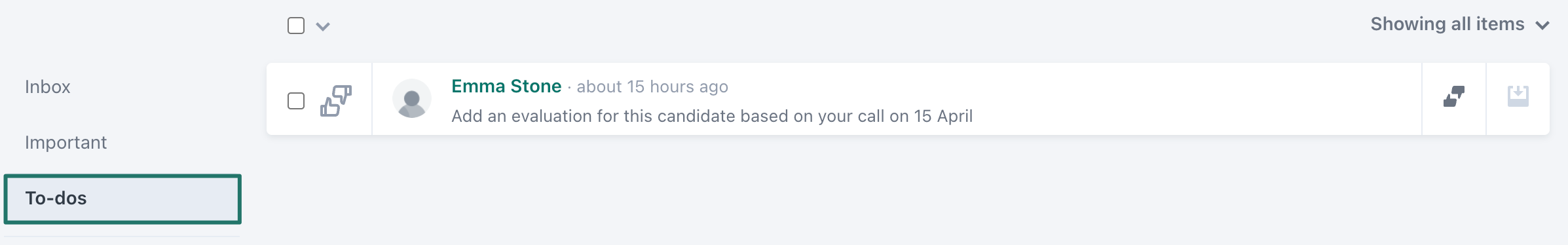Switch to the Important section
Screen dimensions: 1568x245
point(65,142)
